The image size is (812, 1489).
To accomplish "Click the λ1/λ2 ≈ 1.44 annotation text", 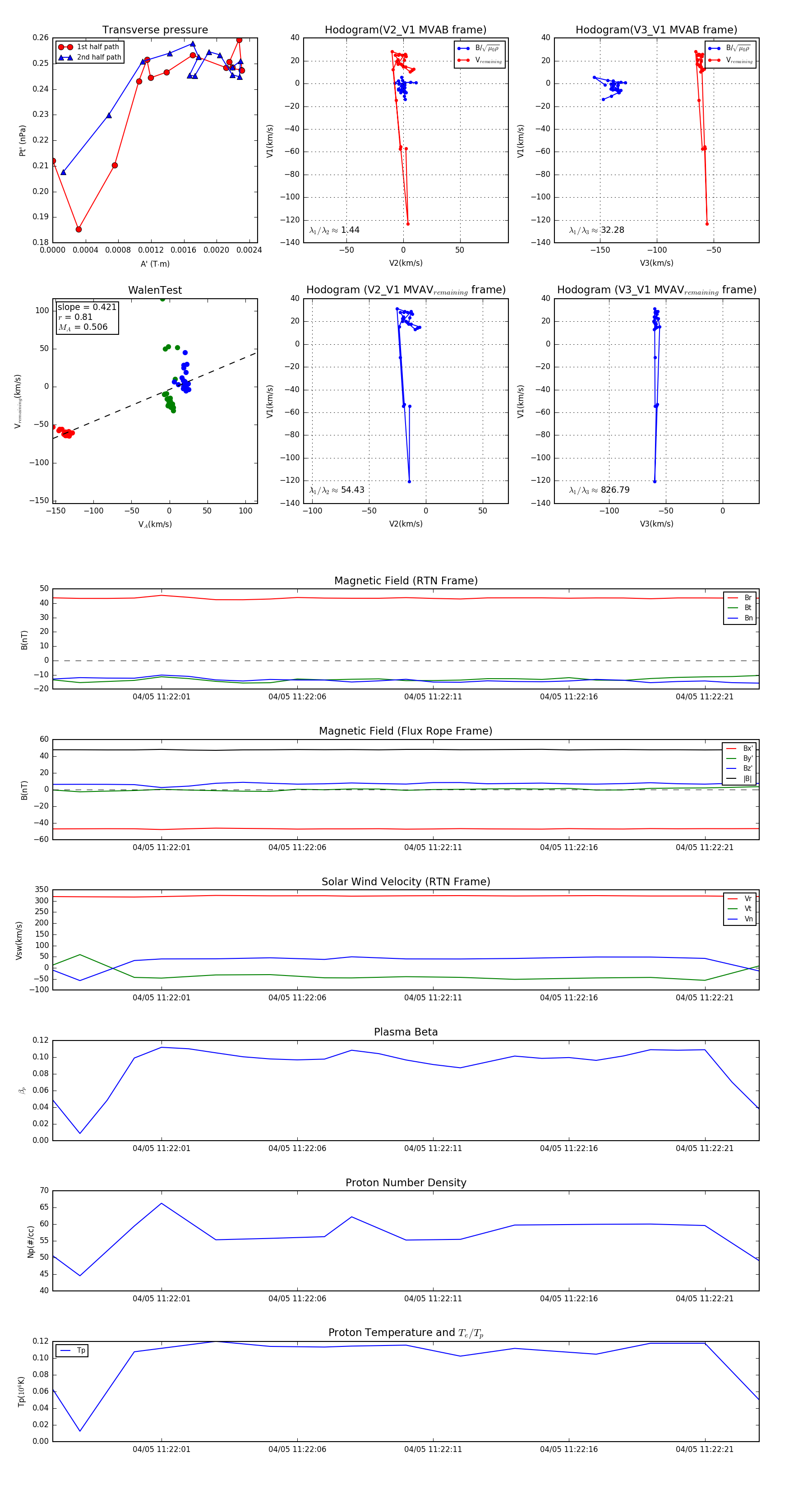I will tap(334, 230).
